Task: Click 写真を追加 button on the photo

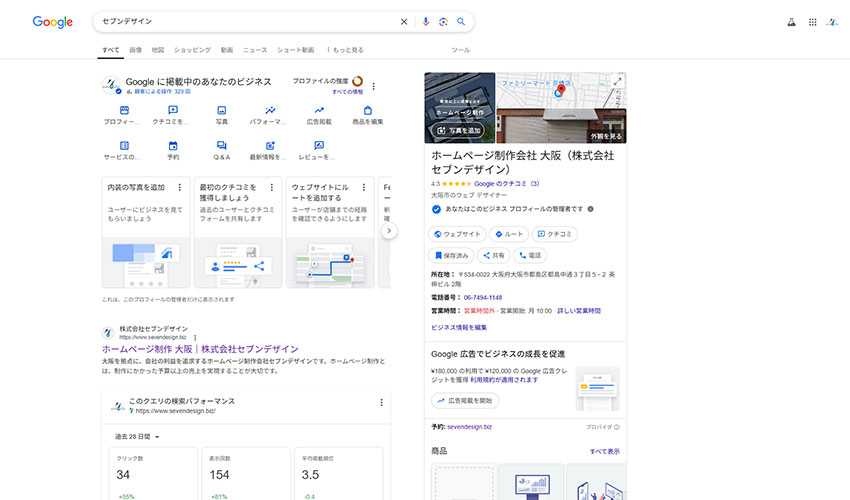Action: [458, 130]
